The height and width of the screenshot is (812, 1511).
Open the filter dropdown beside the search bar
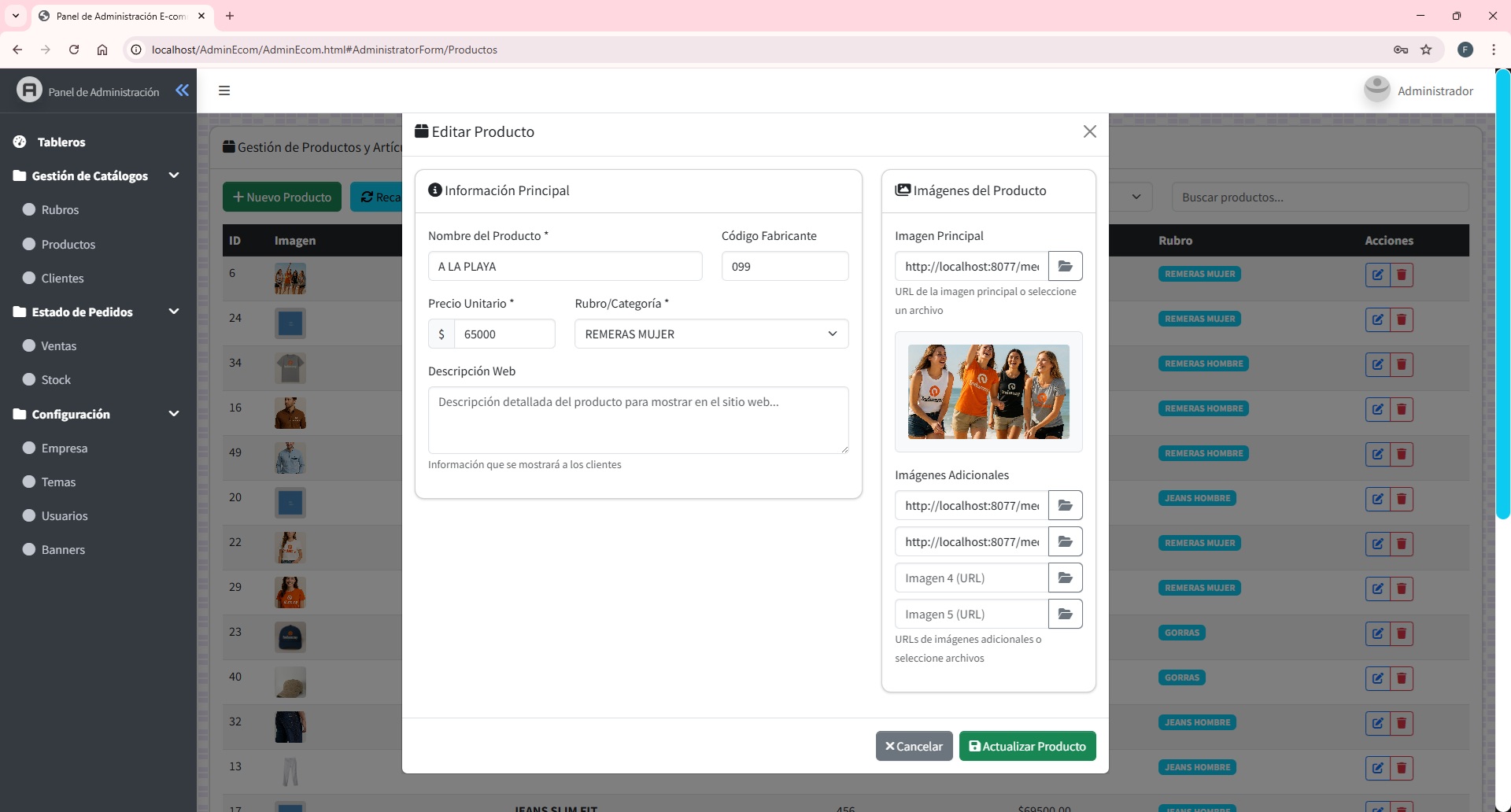point(1136,197)
